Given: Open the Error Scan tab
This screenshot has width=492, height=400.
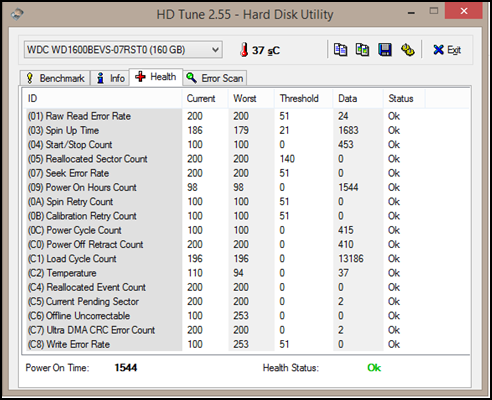Looking at the screenshot, I should (x=215, y=78).
